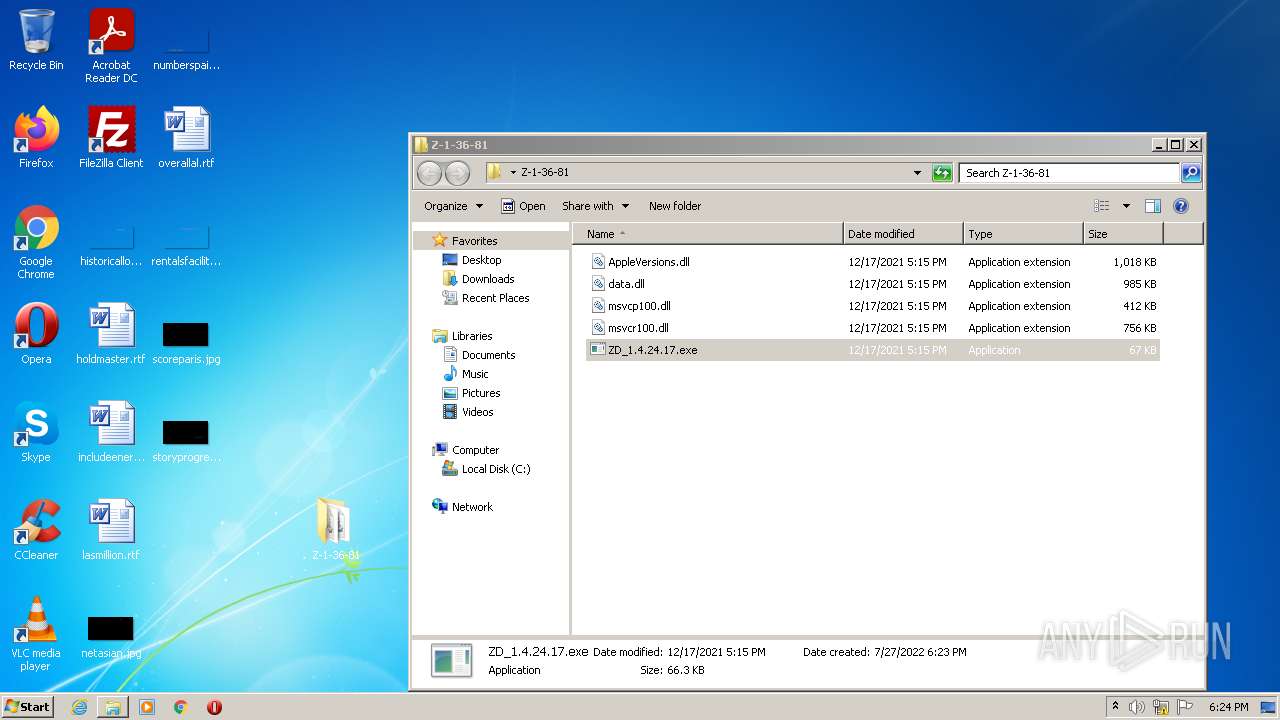Select Libraries node in navigation pane
This screenshot has width=1280, height=720.
tap(462, 336)
